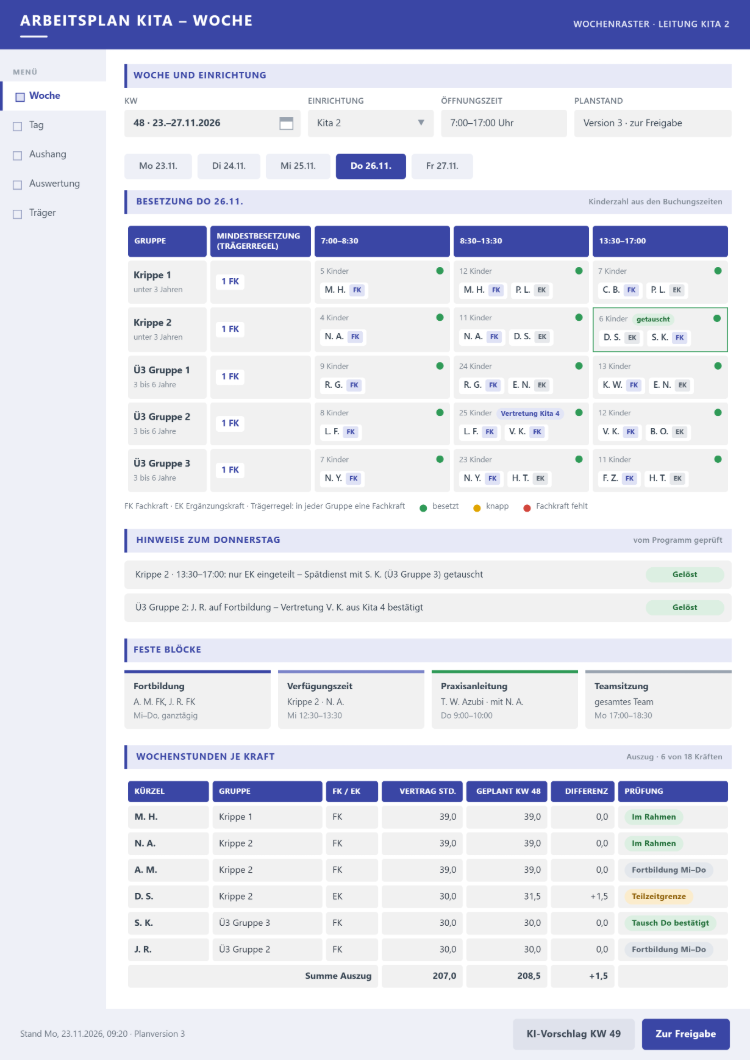Select the Do 26.11. day tab
The height and width of the screenshot is (1060, 750).
click(371, 166)
